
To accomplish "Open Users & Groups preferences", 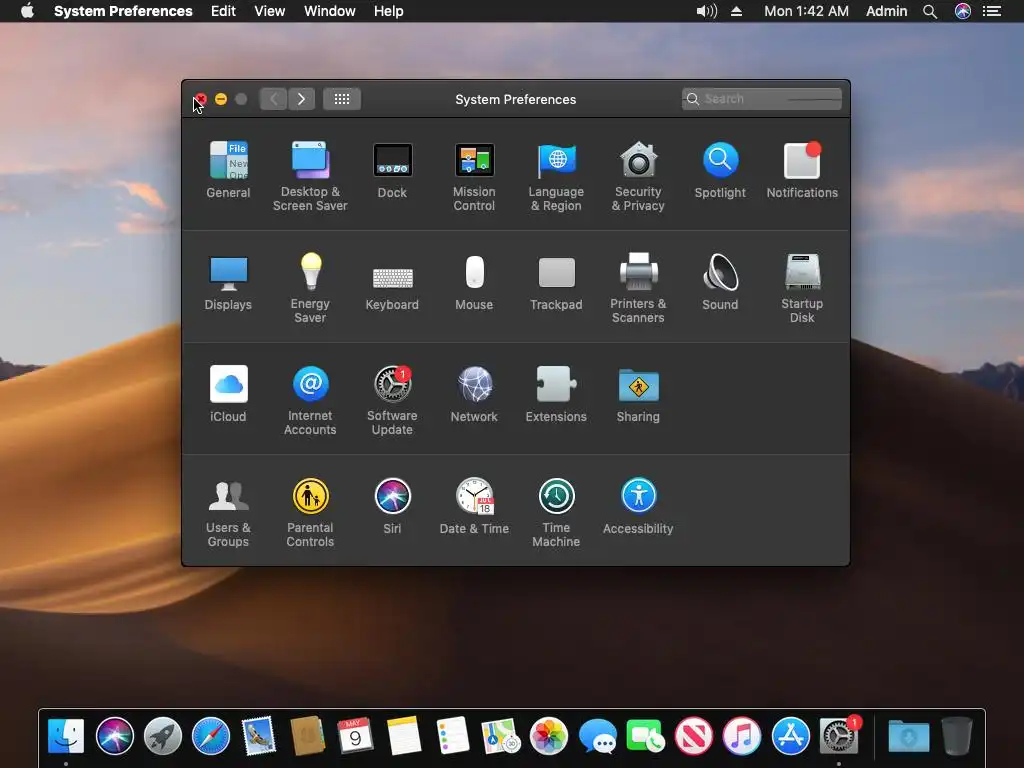I will coord(228,513).
